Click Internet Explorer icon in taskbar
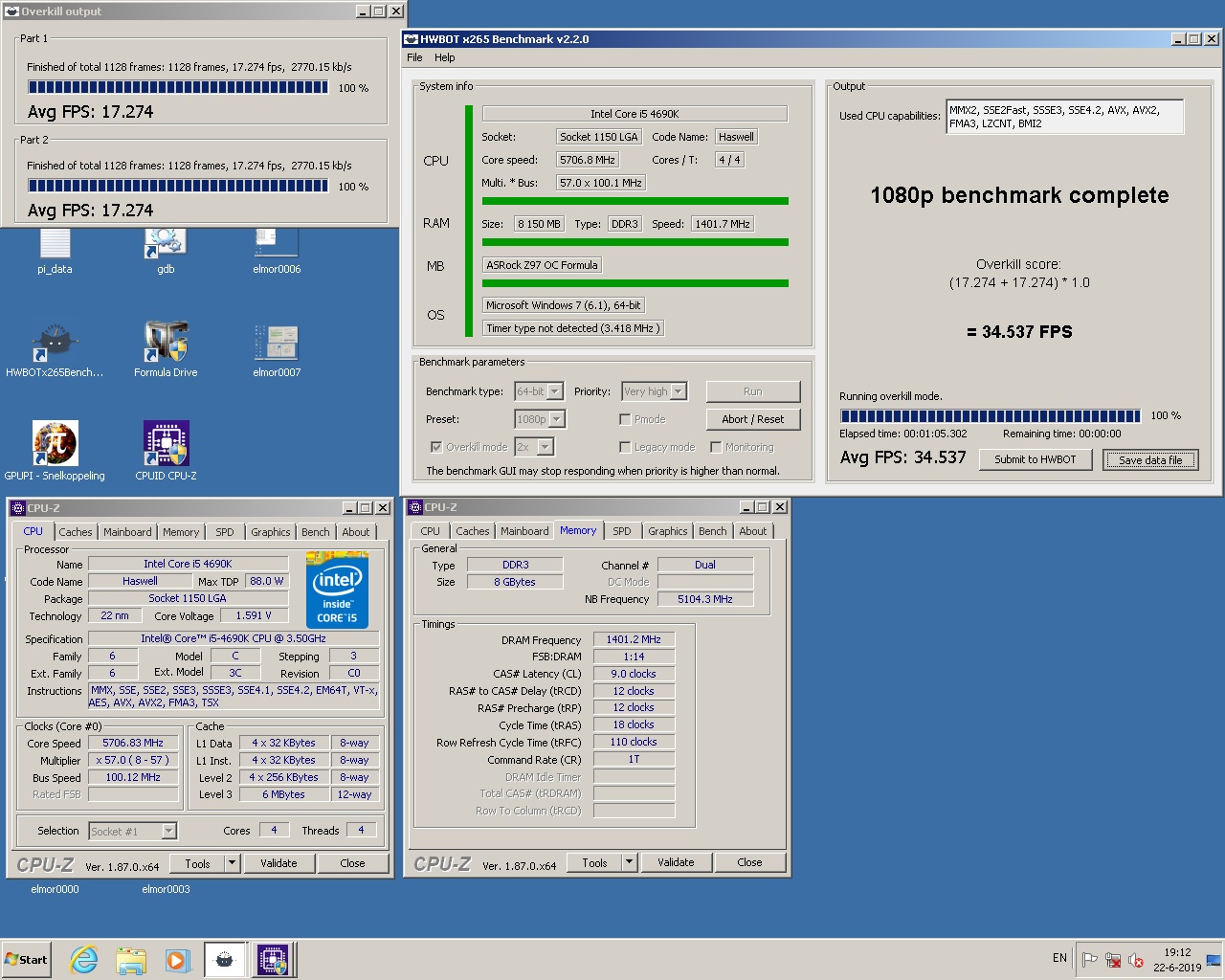1225x980 pixels. point(84,960)
